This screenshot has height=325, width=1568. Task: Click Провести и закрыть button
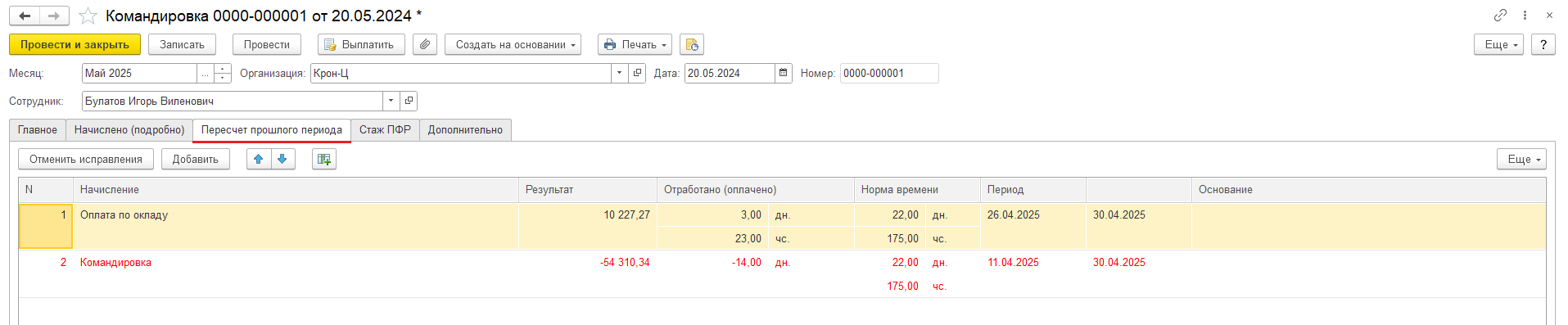coord(75,44)
